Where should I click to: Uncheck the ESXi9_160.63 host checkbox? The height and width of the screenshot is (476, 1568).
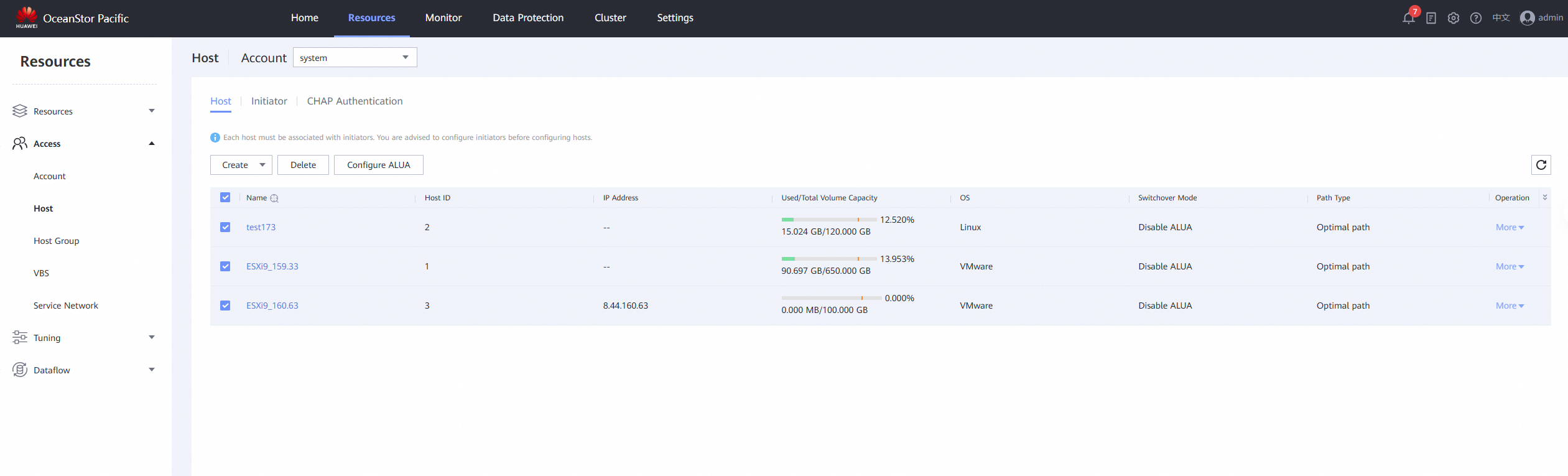(225, 306)
